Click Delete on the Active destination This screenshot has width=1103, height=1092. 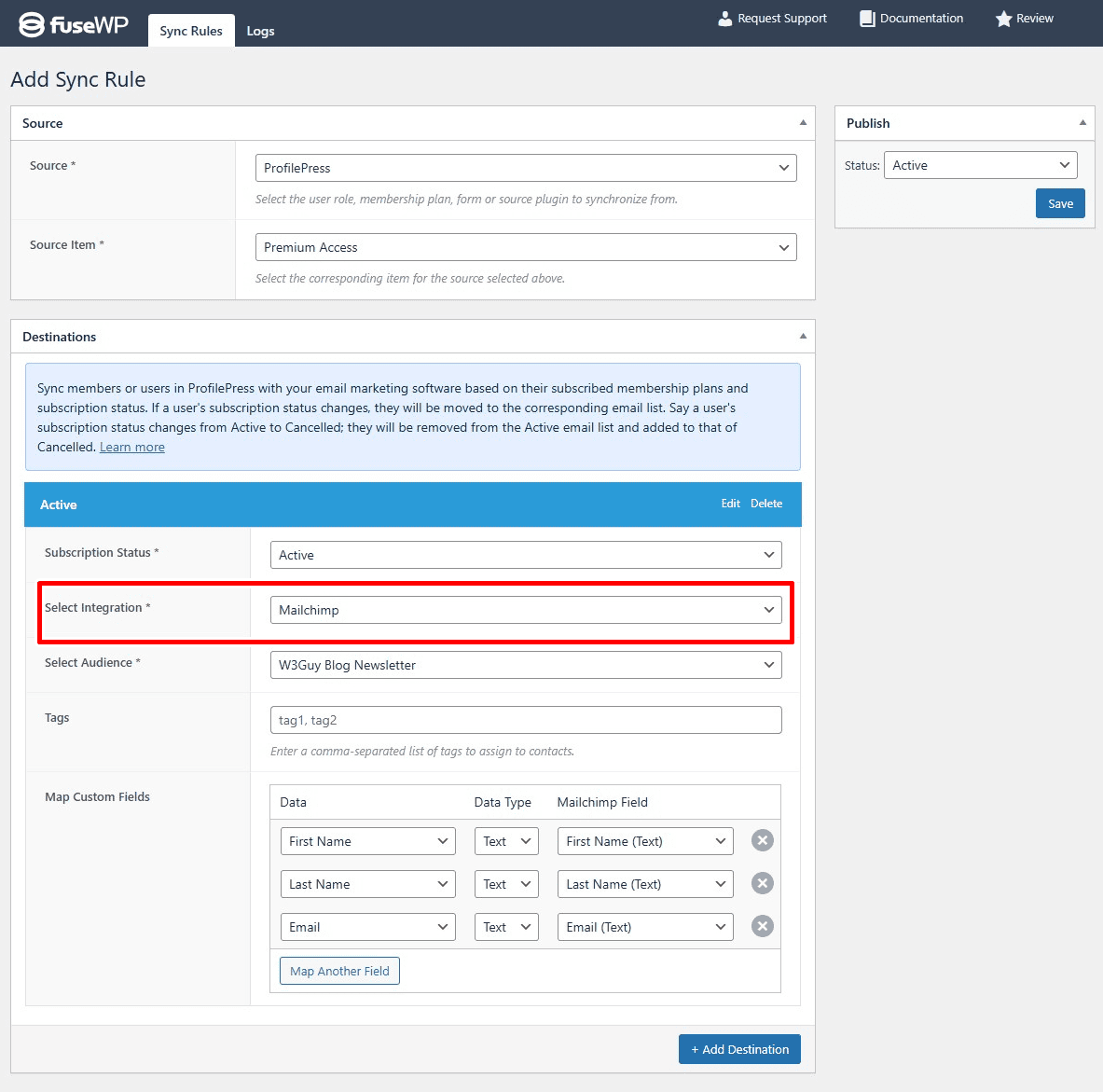[x=766, y=504]
